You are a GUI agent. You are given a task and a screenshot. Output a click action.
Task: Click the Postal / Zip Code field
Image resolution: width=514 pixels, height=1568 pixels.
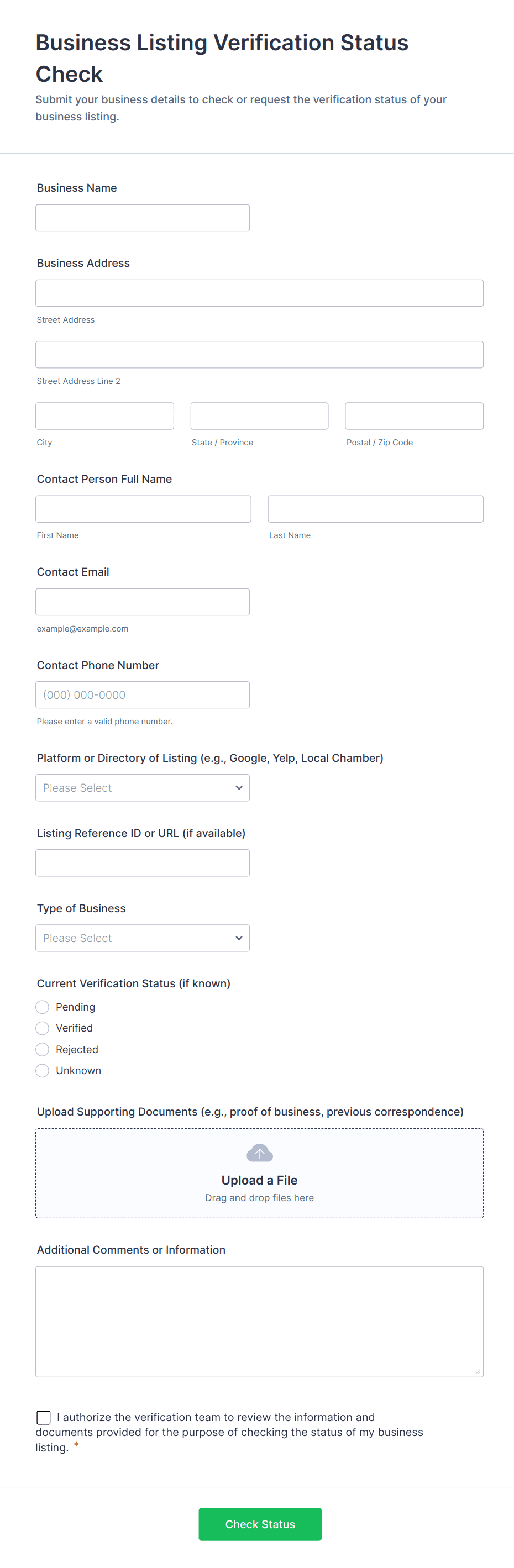point(414,415)
